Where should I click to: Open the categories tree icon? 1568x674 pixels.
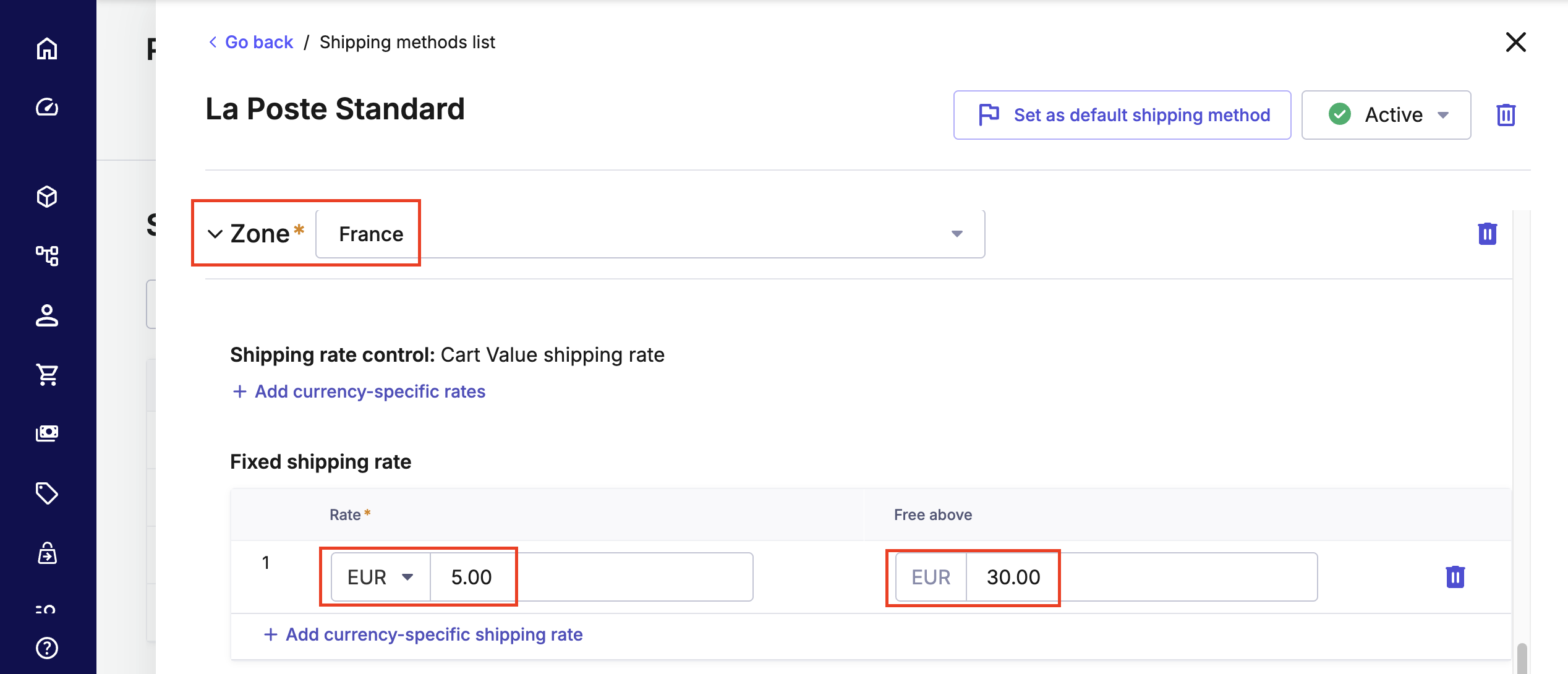(x=47, y=255)
